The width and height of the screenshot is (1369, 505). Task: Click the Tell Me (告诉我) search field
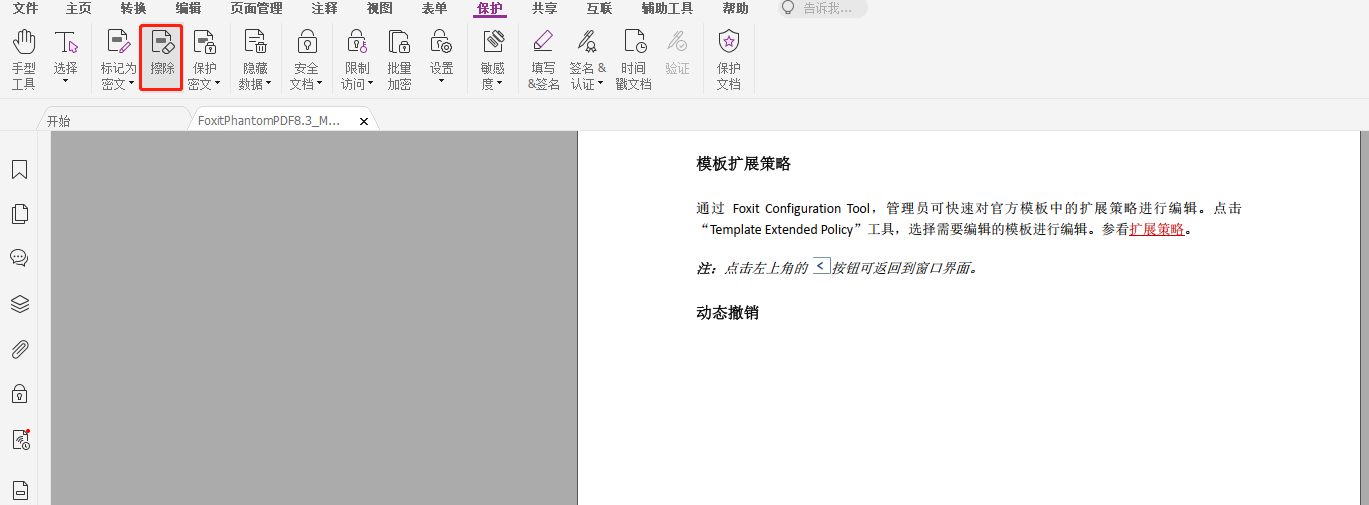827,9
